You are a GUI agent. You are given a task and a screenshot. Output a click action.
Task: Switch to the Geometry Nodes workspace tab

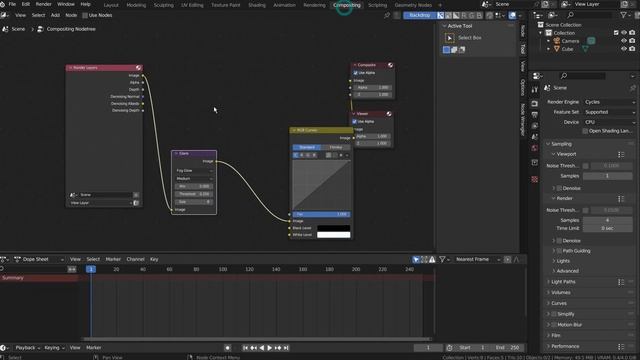tap(413, 5)
